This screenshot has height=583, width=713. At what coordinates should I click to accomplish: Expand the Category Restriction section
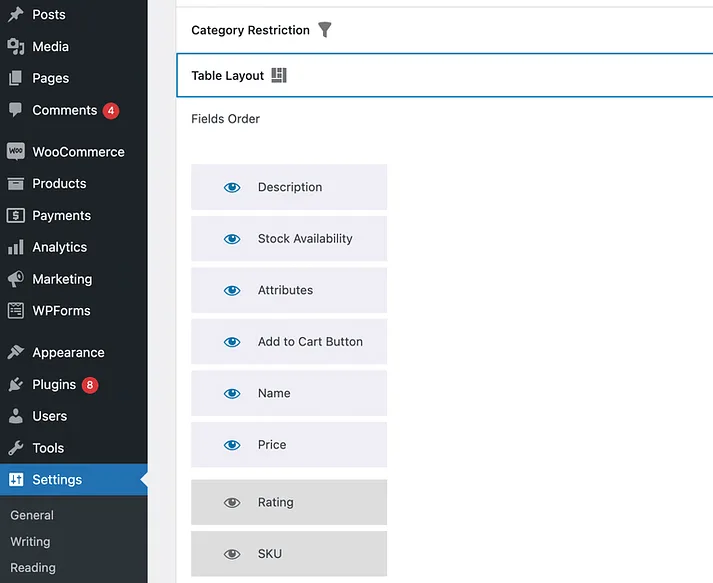point(444,30)
